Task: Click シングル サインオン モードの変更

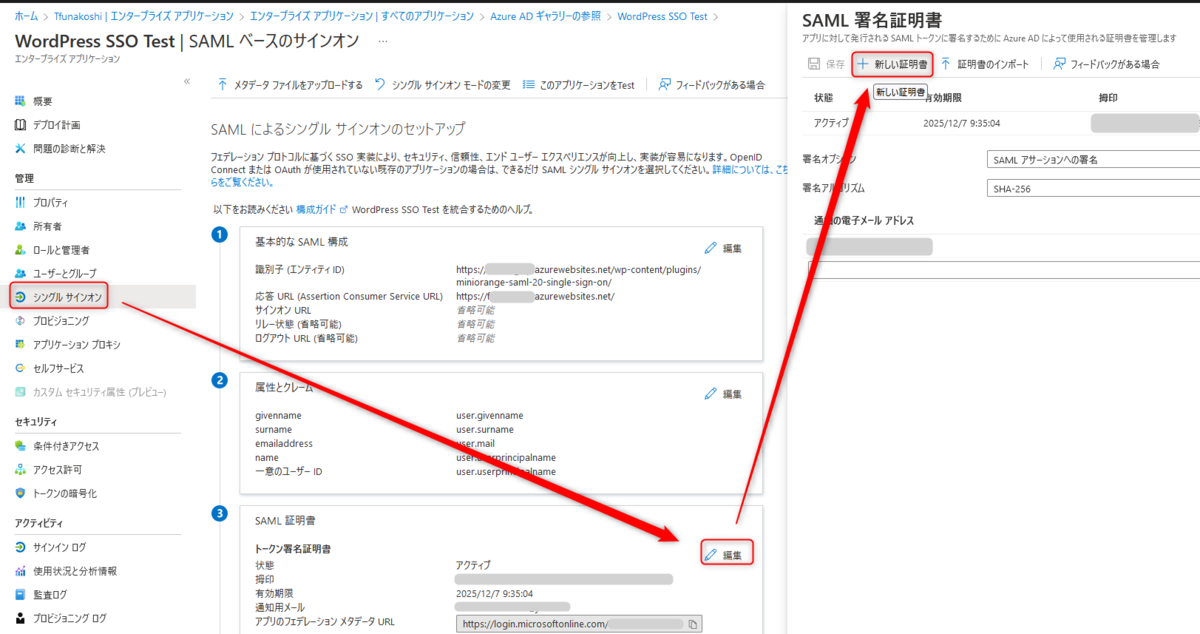Action: tap(442, 85)
